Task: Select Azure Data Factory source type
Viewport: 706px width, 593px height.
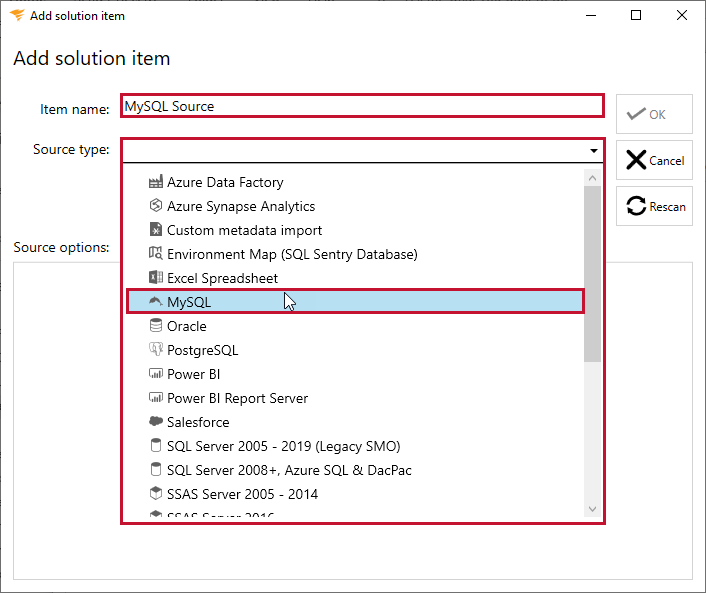Action: pos(356,182)
